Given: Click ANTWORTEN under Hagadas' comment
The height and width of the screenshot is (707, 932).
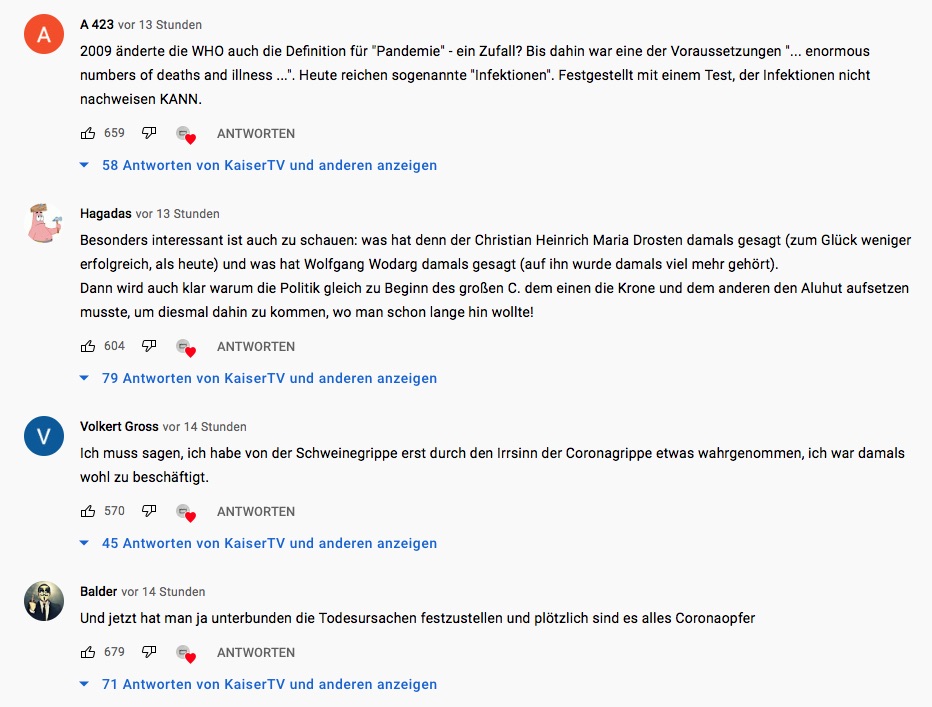Looking at the screenshot, I should tap(256, 346).
